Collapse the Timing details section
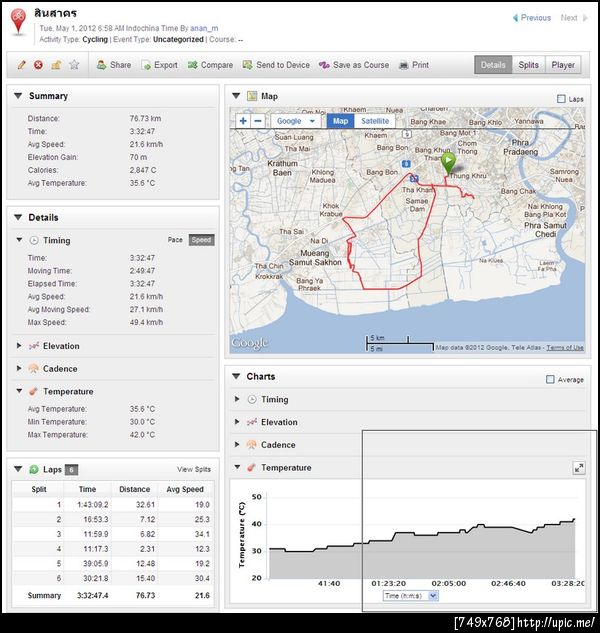 19,240
